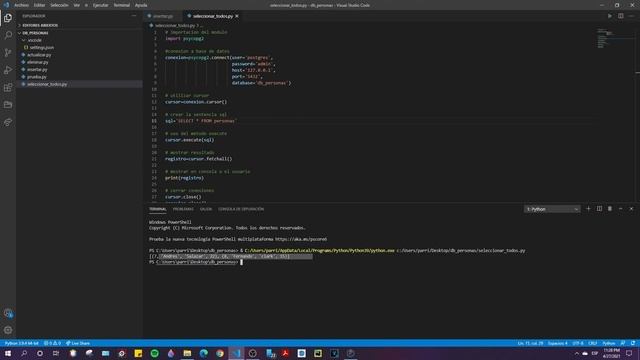The image size is (640, 360).
Task: Open editor More Actions ellipsis
Action: (x=631, y=16)
